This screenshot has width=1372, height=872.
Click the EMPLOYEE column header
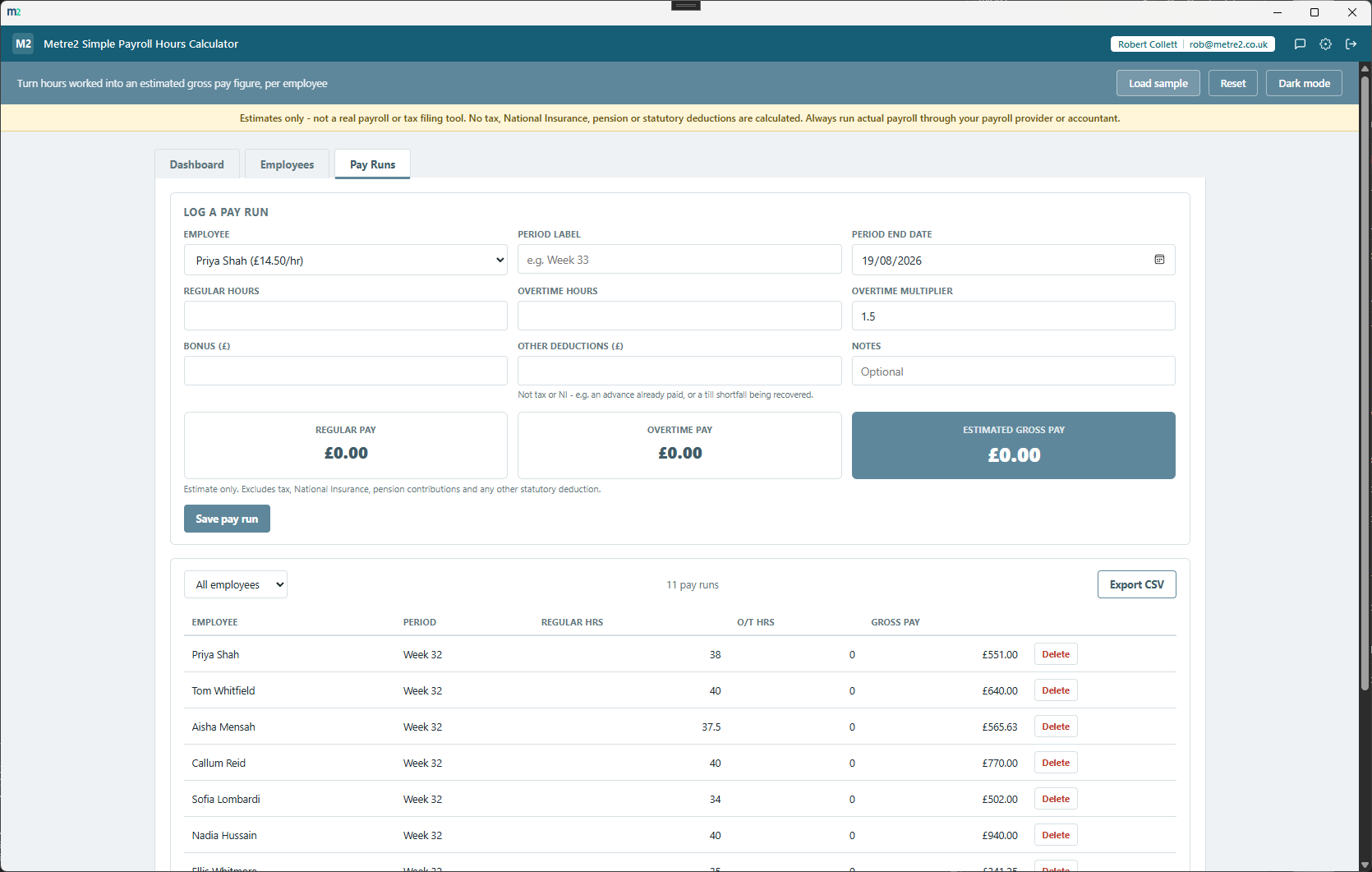tap(215, 622)
